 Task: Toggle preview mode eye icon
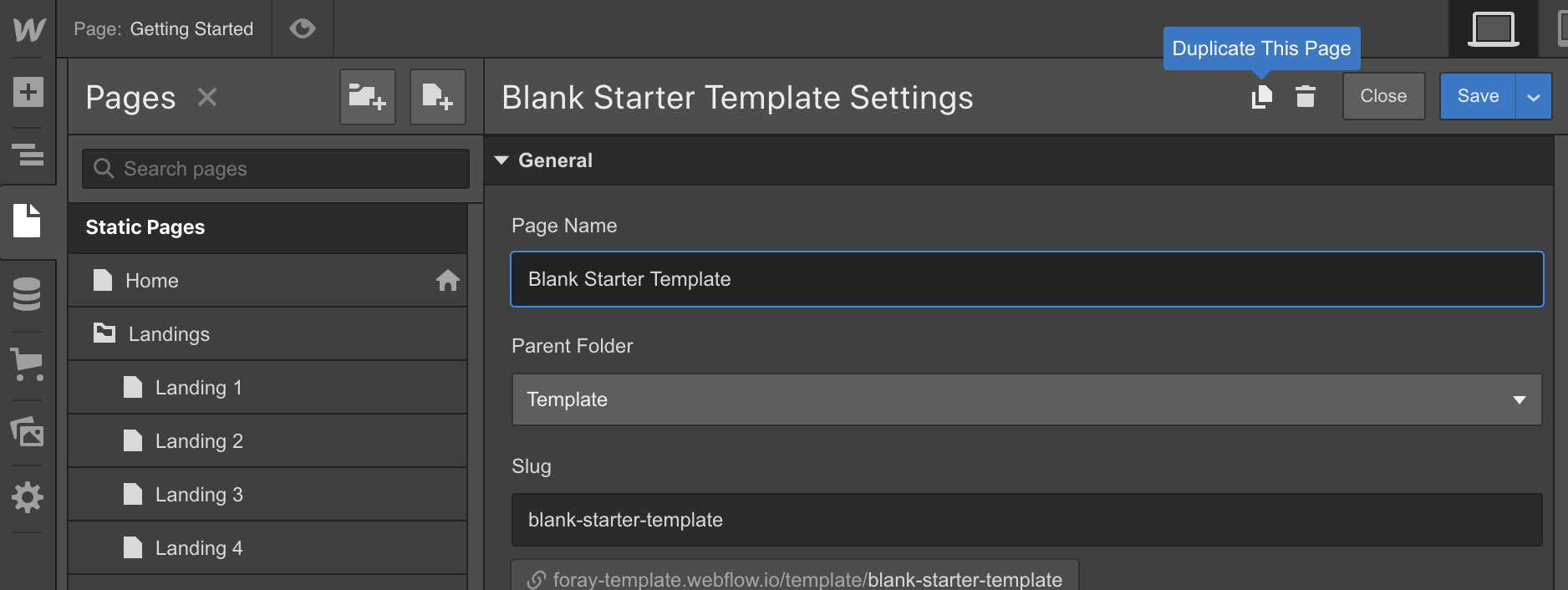tap(303, 29)
